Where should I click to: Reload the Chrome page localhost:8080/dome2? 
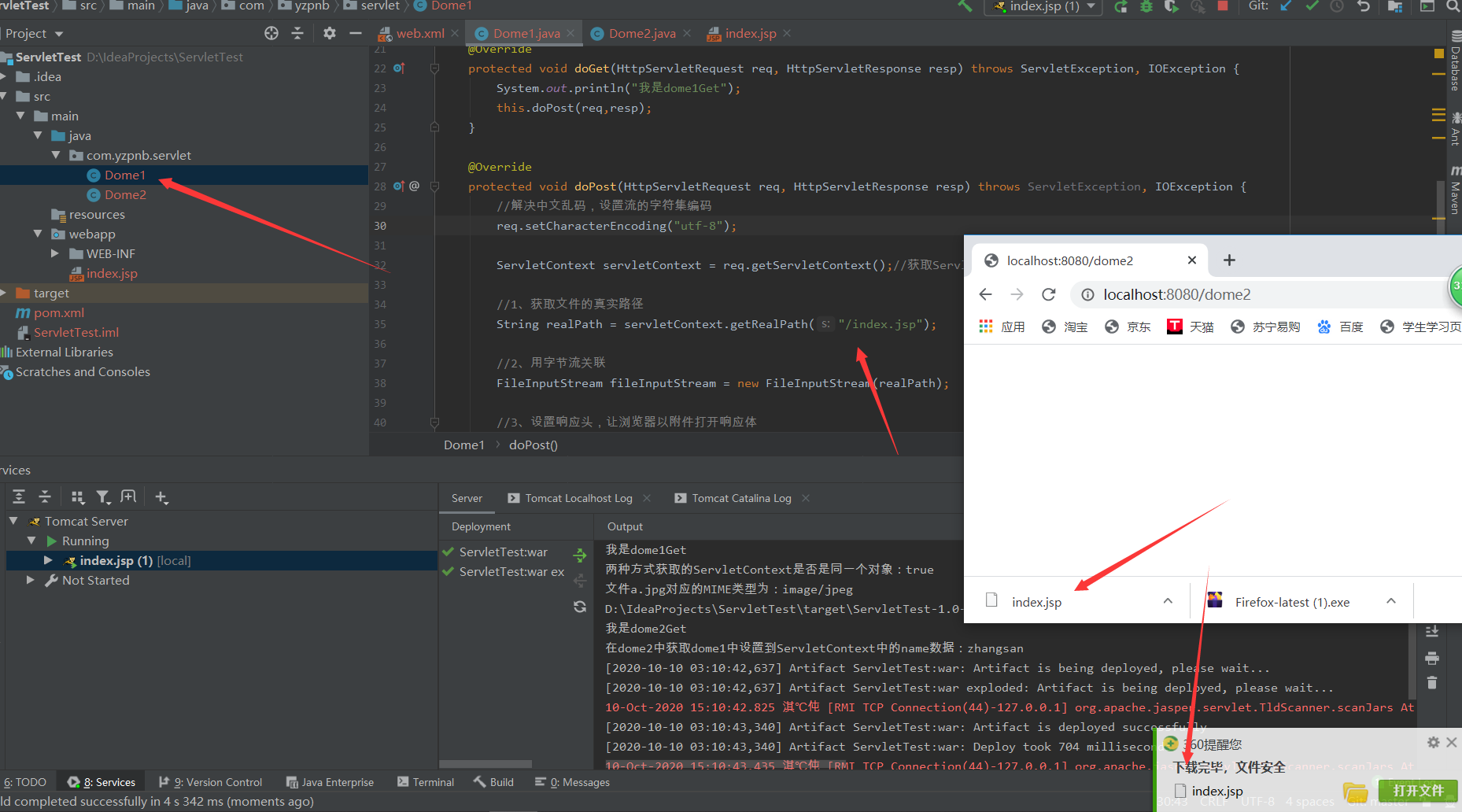(1048, 294)
